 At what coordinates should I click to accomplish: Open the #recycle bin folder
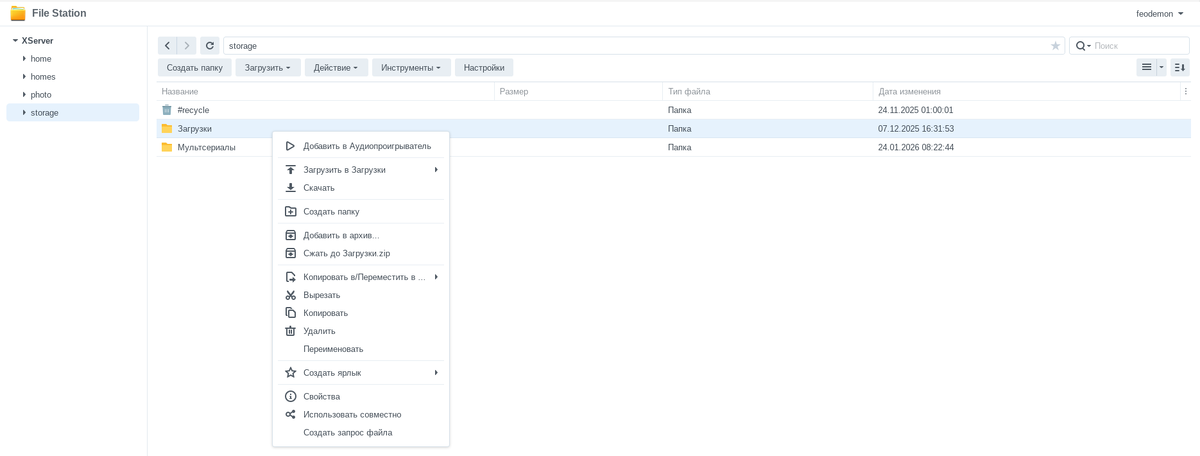[193, 110]
